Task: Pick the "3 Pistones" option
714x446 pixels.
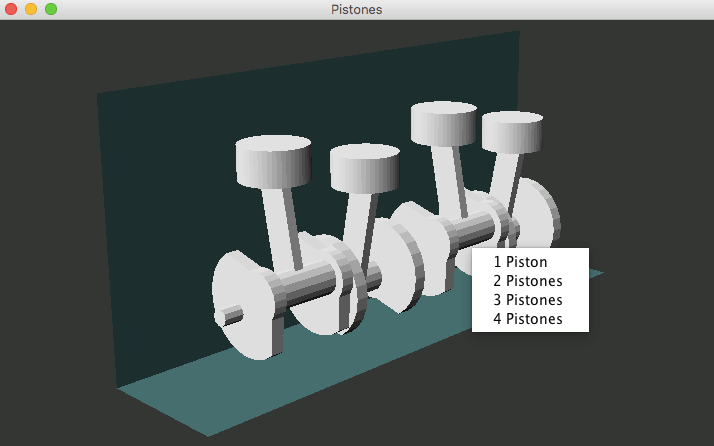Action: click(530, 300)
